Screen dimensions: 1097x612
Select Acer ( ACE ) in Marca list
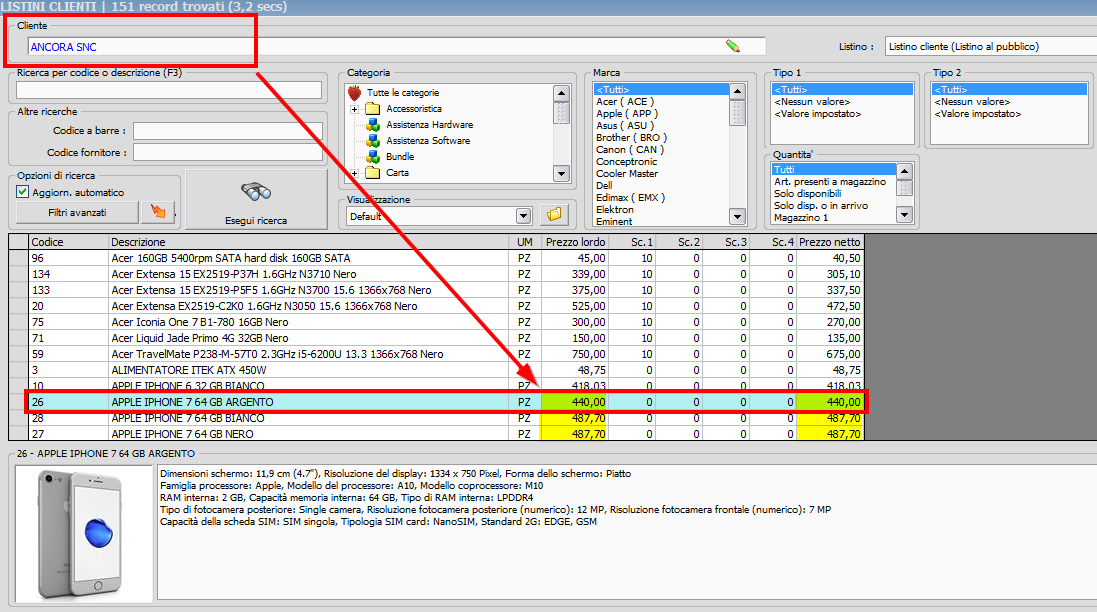(625, 101)
